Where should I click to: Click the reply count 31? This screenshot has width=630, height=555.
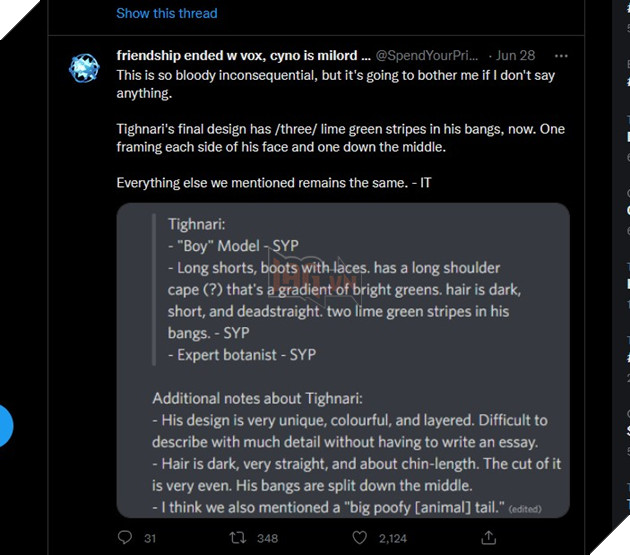(x=150, y=539)
